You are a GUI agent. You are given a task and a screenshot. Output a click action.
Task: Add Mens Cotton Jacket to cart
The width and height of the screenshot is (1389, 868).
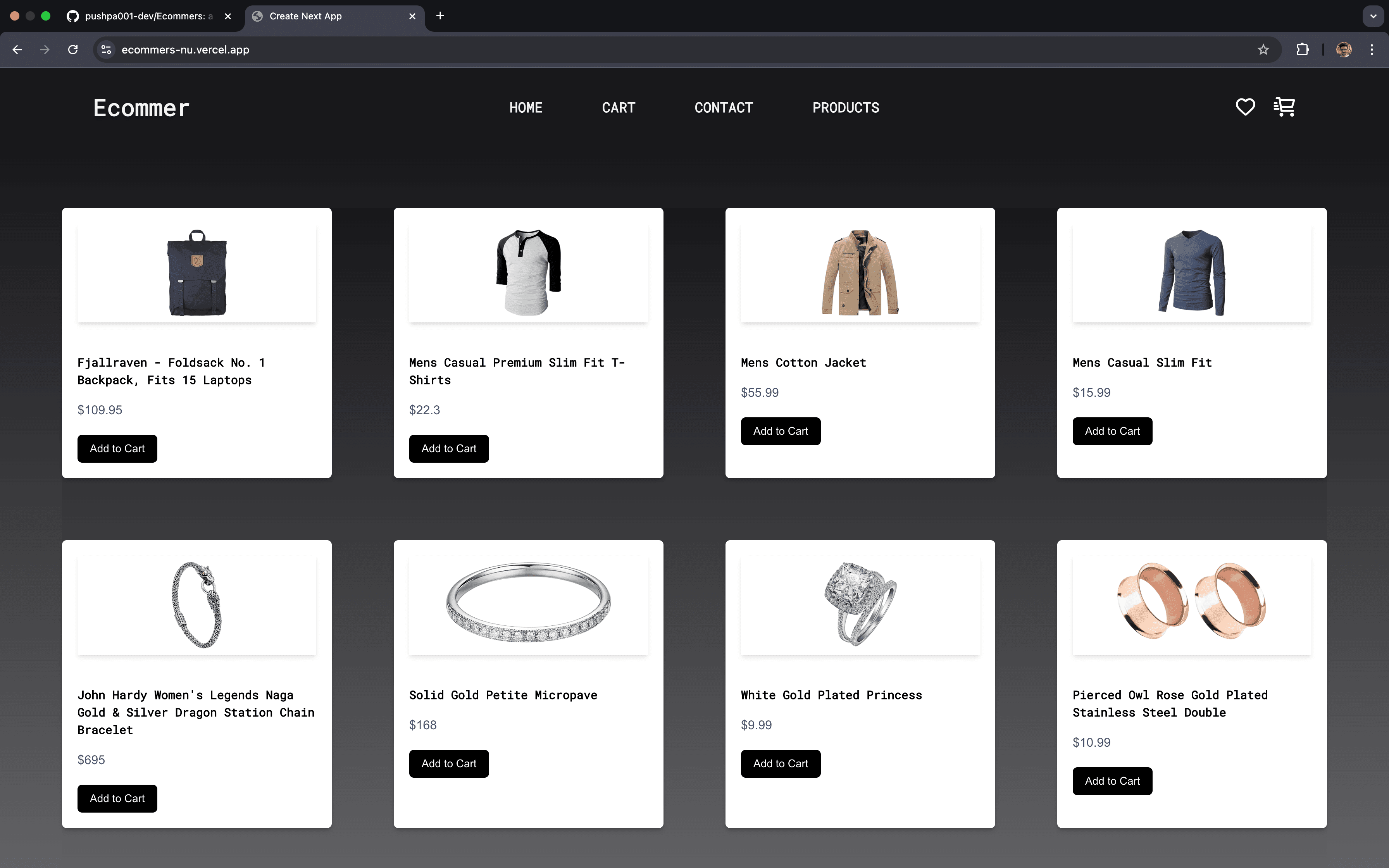[x=780, y=431]
